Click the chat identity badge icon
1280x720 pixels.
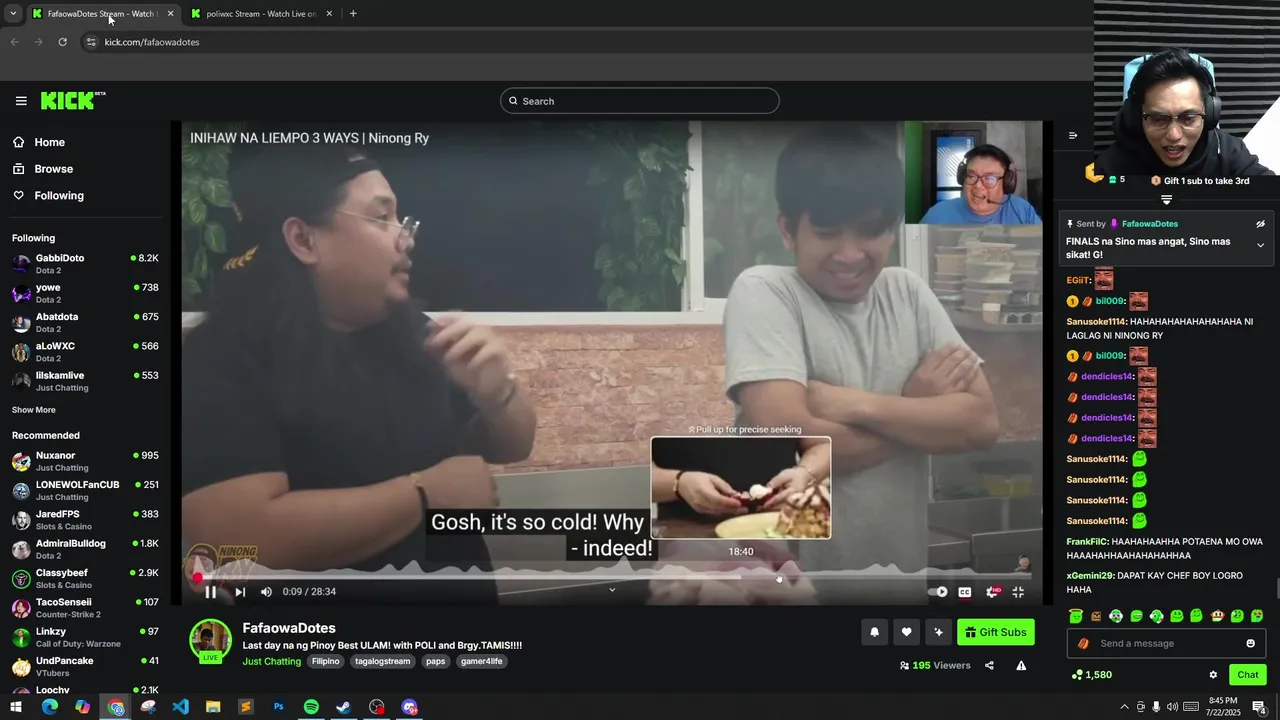click(1083, 644)
